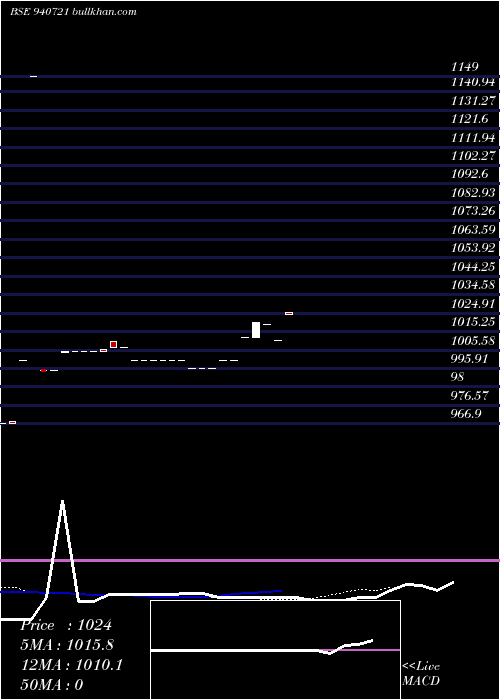Image resolution: width=500 pixels, height=700 pixels.
Task: Click the 1111.94 price level label
Action: pos(473,138)
